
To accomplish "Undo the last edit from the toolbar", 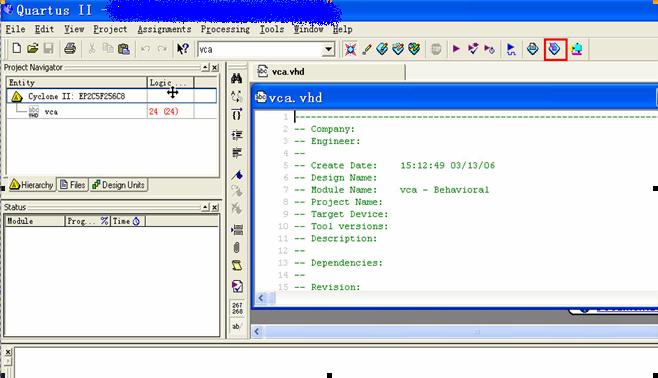I will click(x=146, y=49).
